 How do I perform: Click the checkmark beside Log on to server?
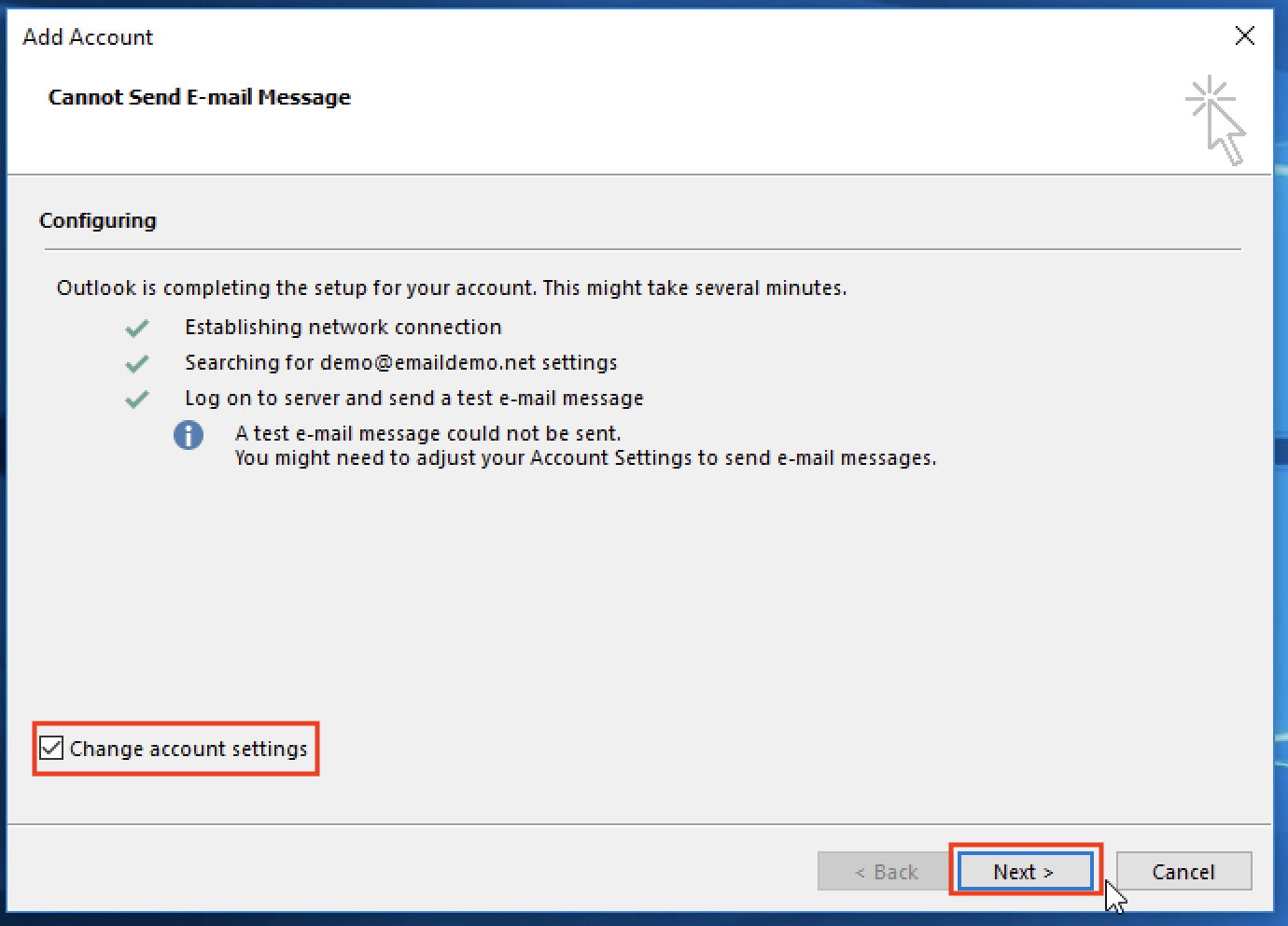point(137,399)
